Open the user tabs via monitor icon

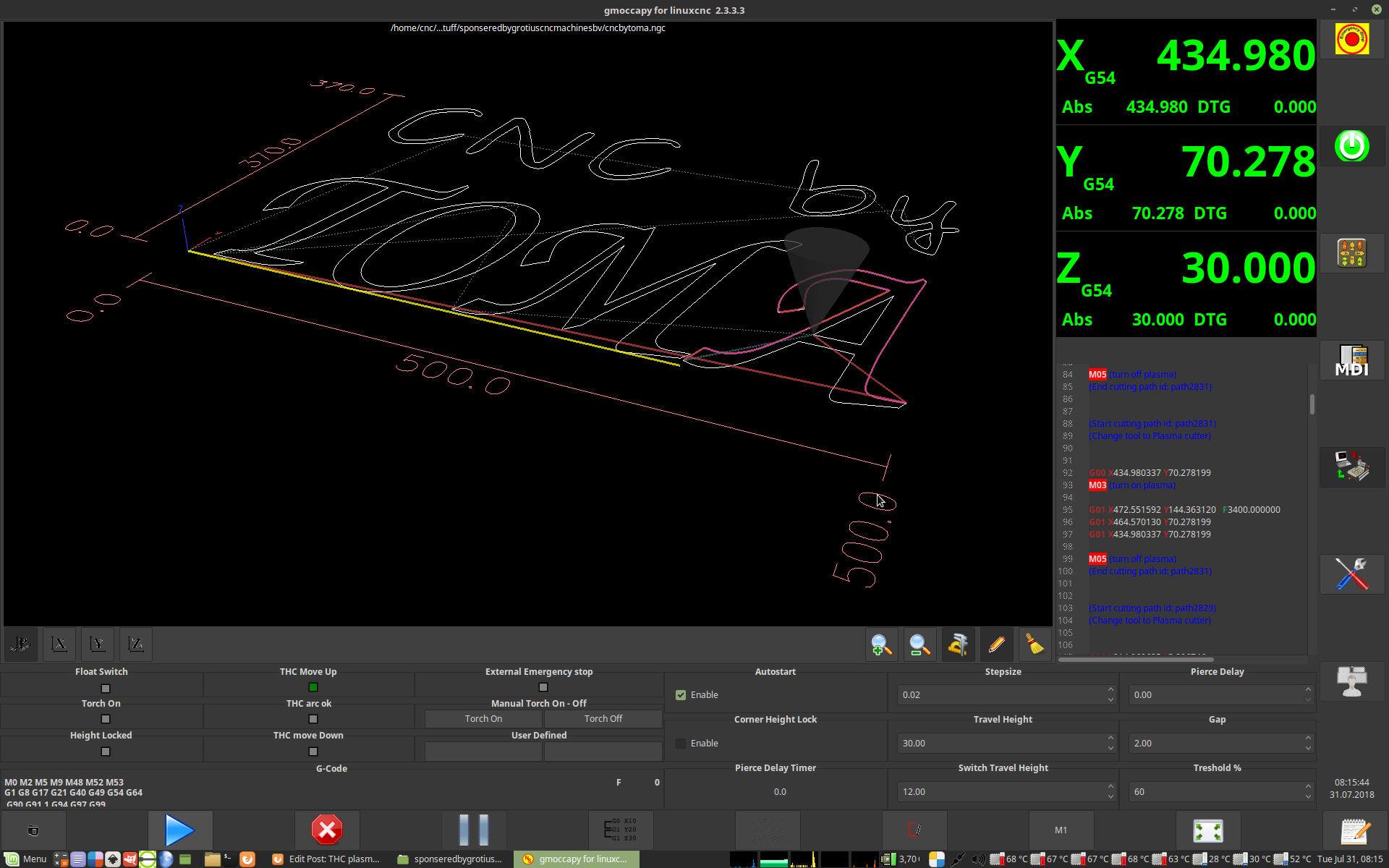(x=1351, y=681)
